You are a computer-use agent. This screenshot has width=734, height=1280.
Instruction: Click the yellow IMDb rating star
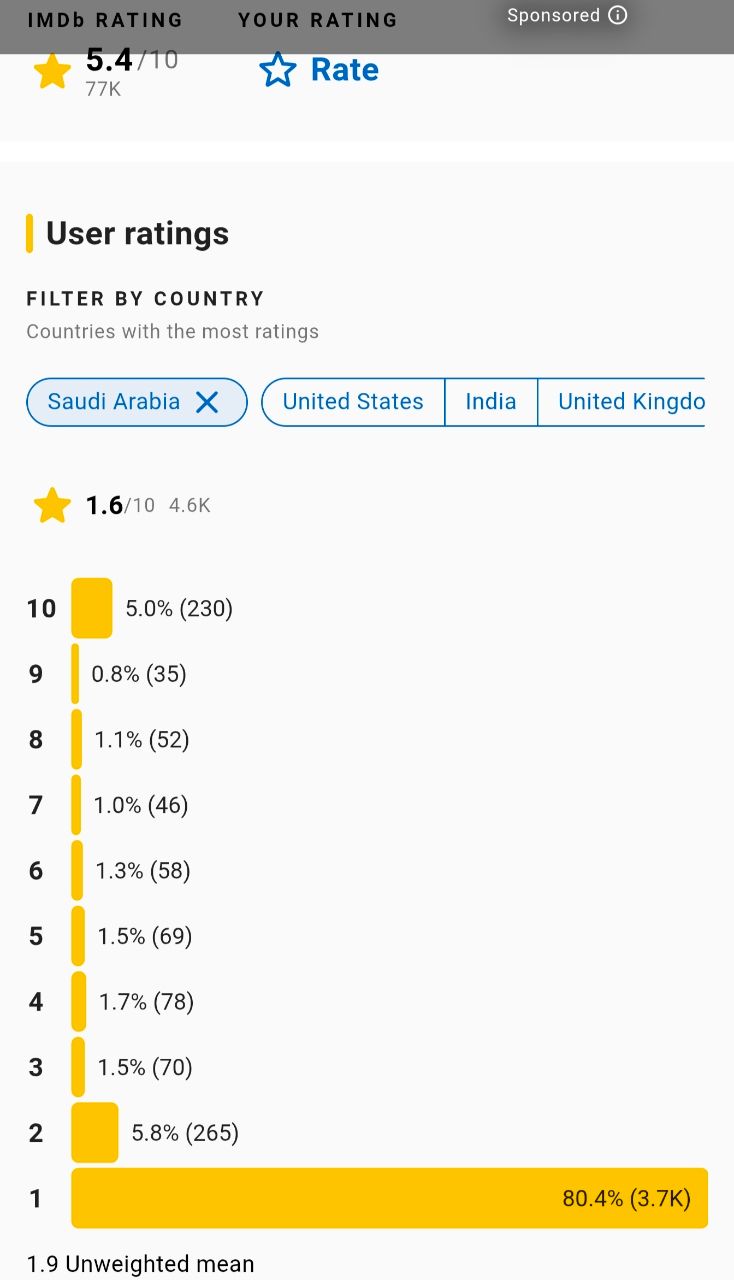pyautogui.click(x=52, y=71)
